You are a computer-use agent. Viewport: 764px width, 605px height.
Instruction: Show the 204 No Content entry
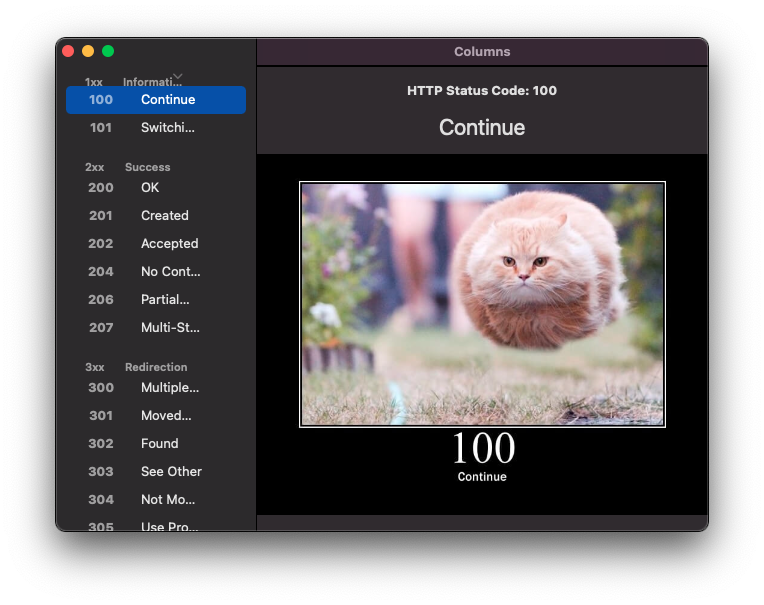pos(156,272)
